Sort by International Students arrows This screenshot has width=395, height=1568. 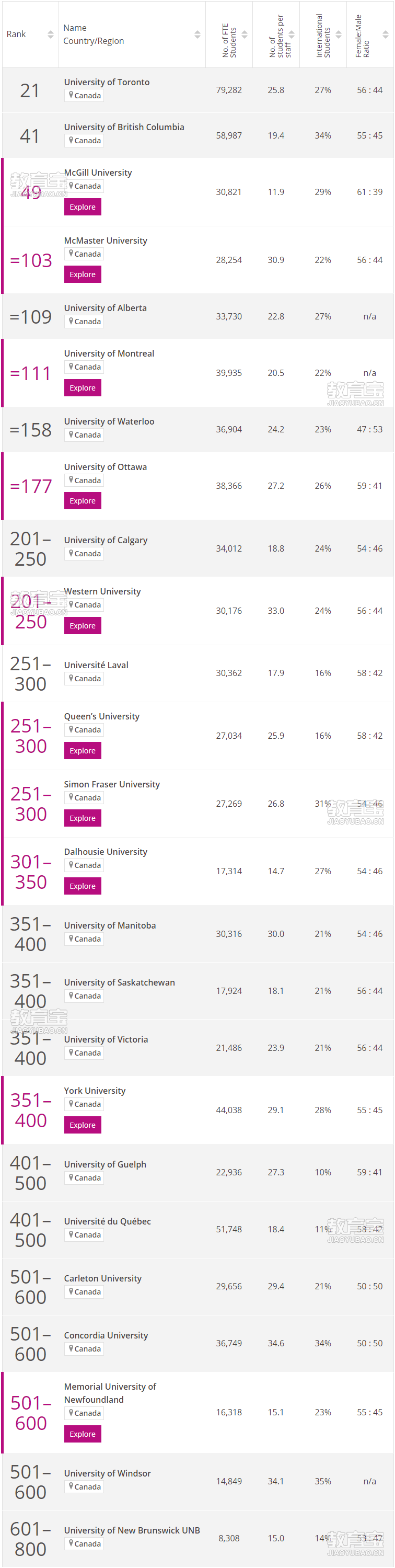(339, 35)
